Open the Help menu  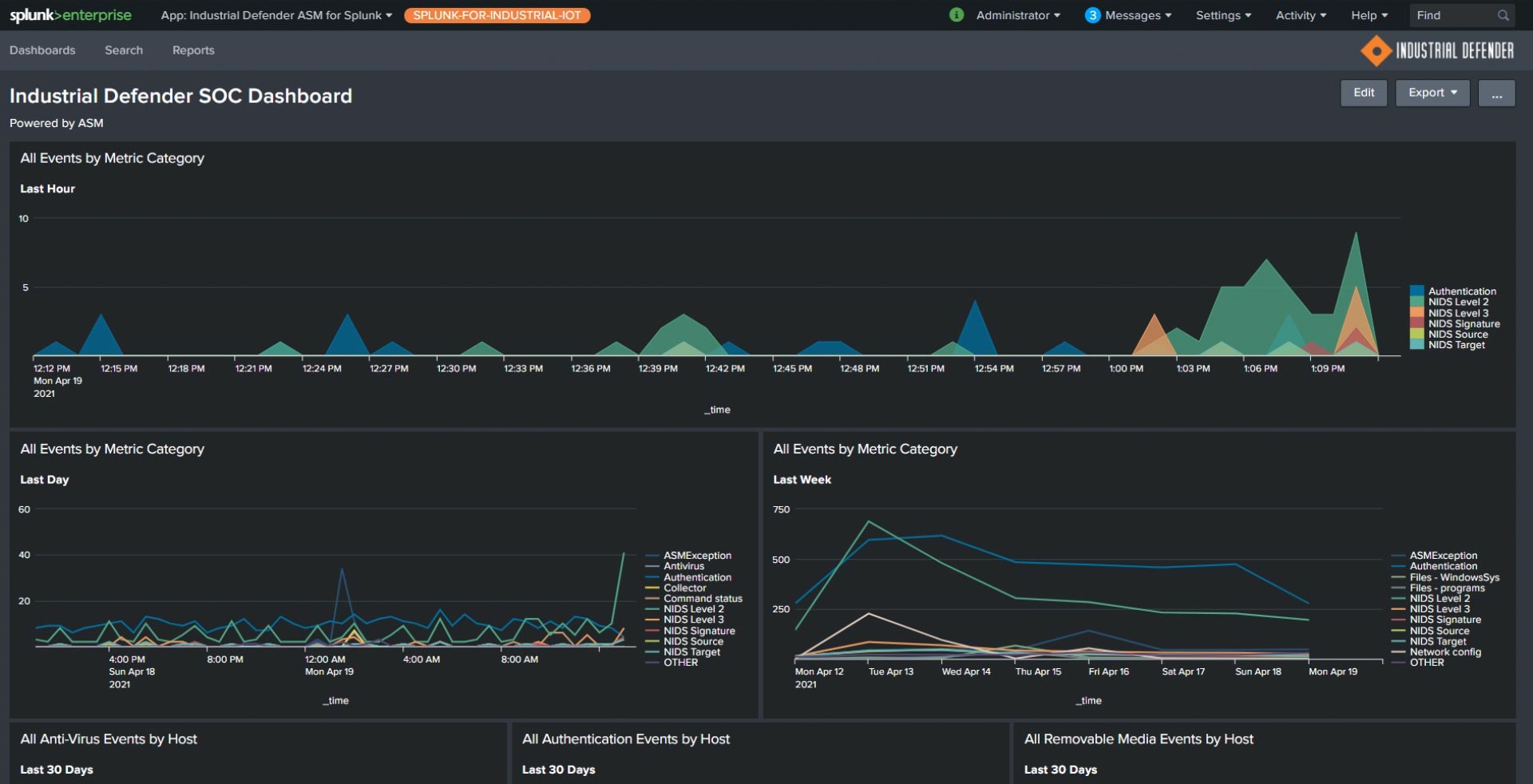(x=1369, y=15)
